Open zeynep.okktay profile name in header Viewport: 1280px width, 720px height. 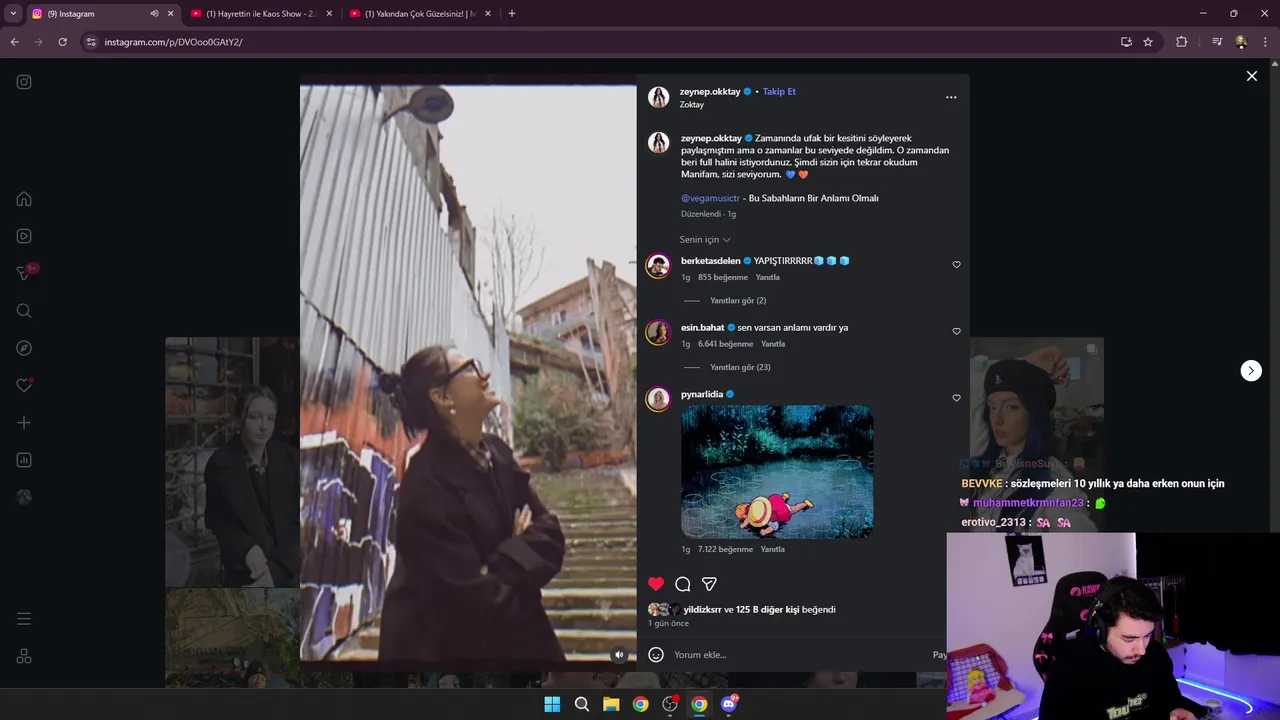pos(710,91)
